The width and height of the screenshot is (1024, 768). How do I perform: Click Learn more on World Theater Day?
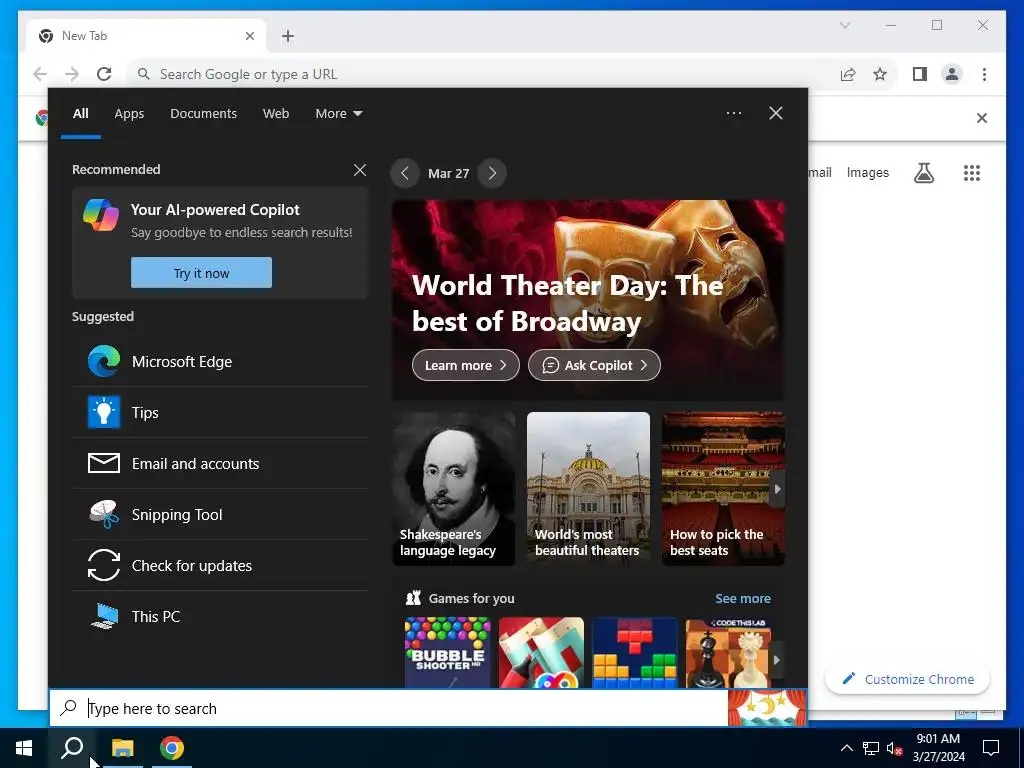pos(466,365)
